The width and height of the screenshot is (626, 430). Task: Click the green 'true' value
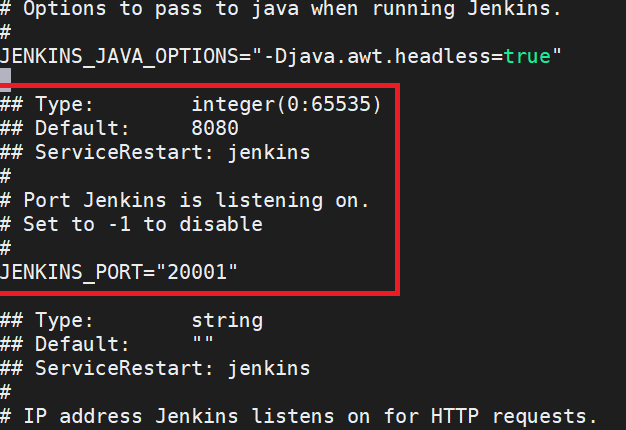(x=527, y=56)
